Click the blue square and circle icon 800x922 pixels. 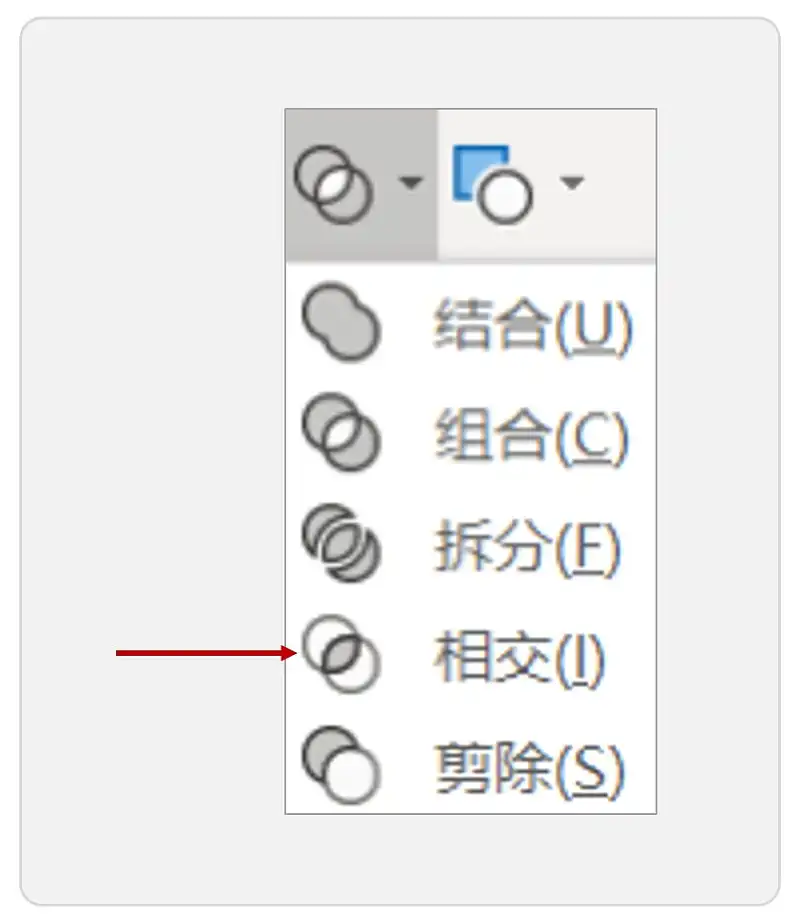coord(493,184)
